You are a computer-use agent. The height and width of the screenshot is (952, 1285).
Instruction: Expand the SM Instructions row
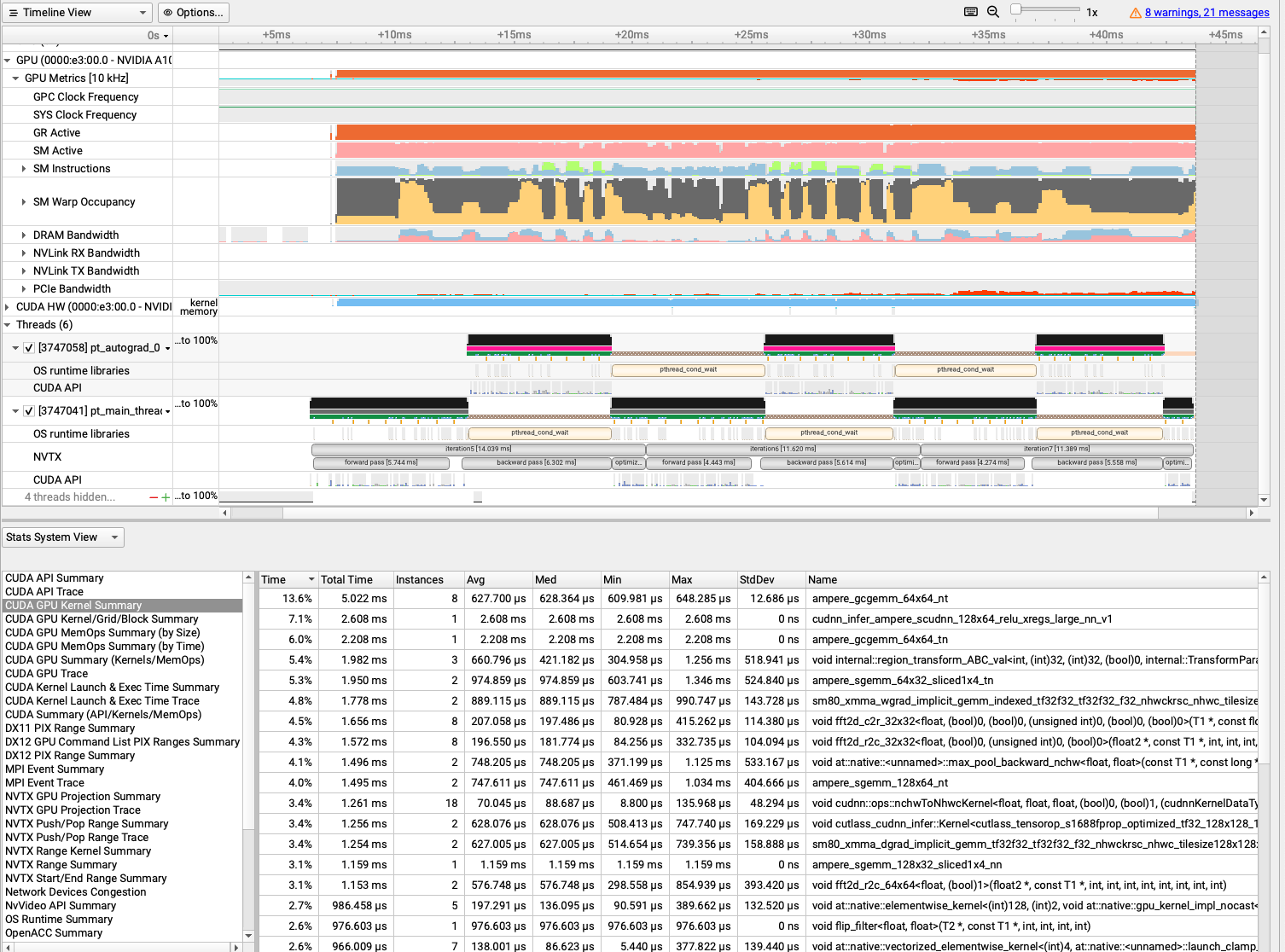pos(24,169)
